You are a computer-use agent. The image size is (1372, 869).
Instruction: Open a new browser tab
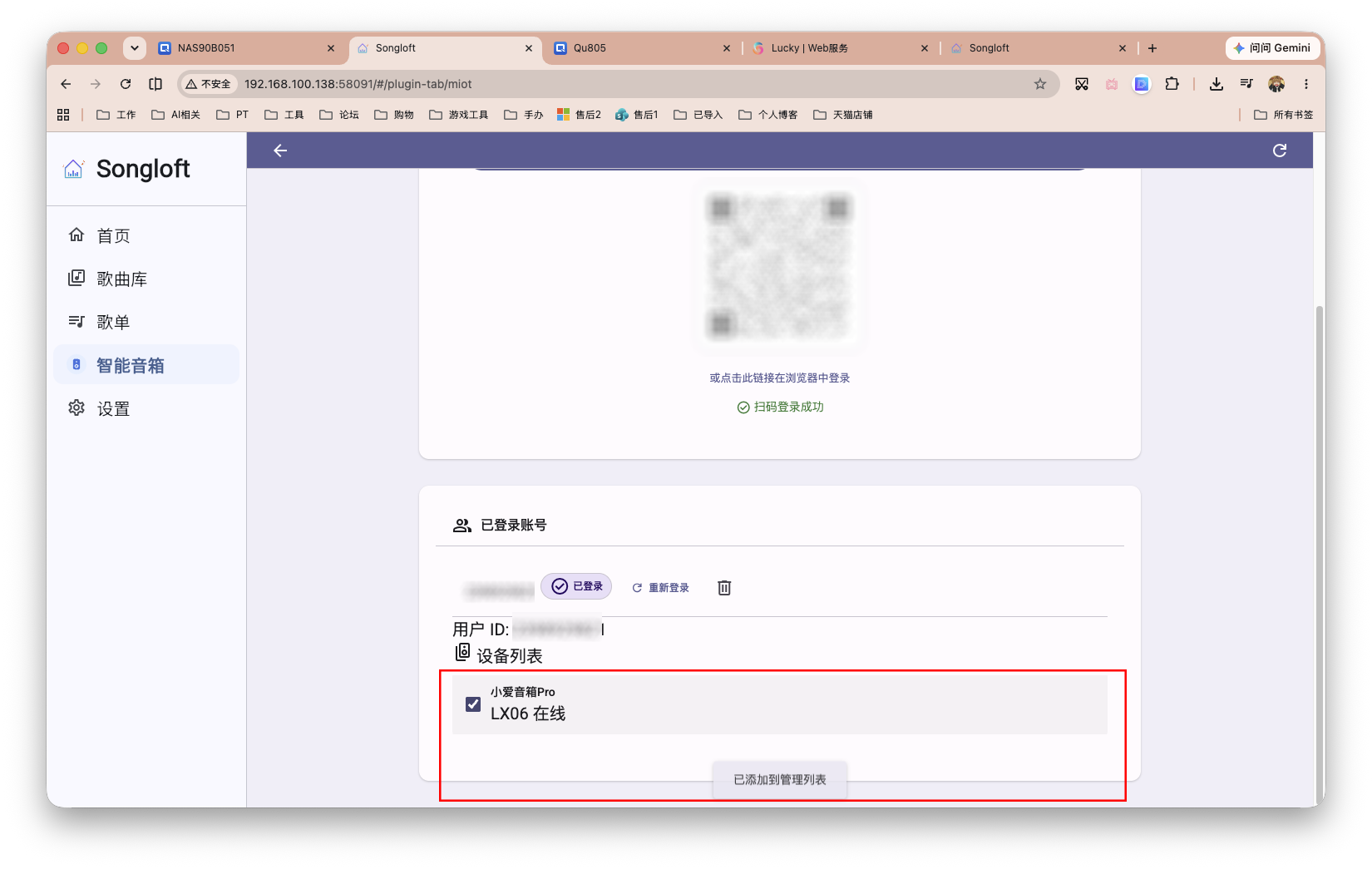pos(1152,48)
